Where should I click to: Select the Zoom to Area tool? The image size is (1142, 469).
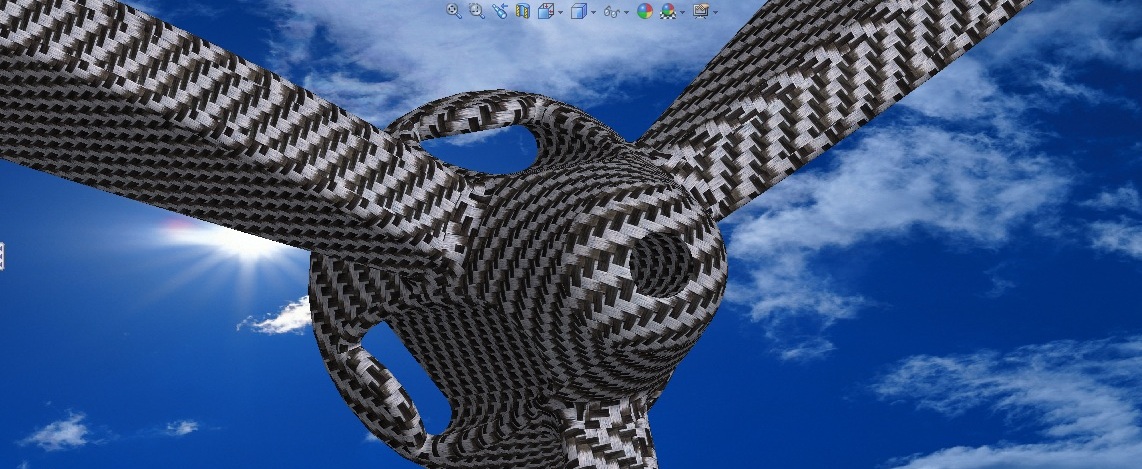pyautogui.click(x=477, y=11)
